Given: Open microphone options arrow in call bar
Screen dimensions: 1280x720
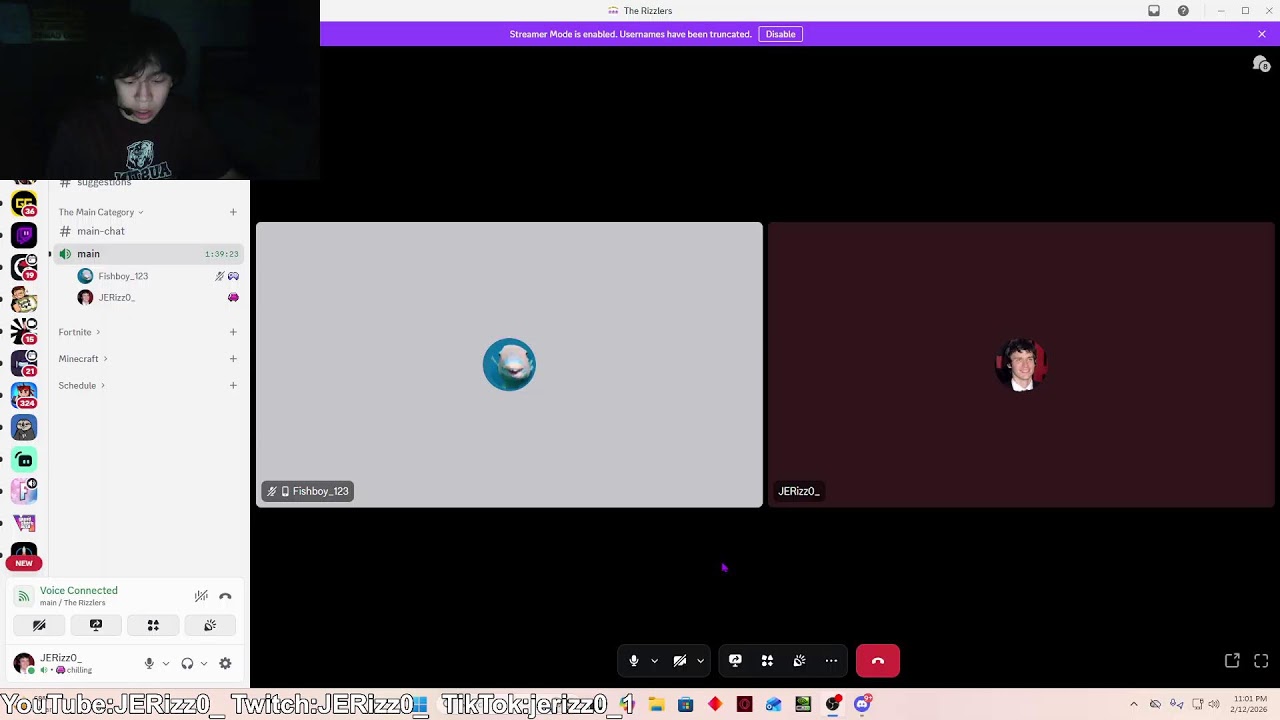Looking at the screenshot, I should pyautogui.click(x=654, y=661).
